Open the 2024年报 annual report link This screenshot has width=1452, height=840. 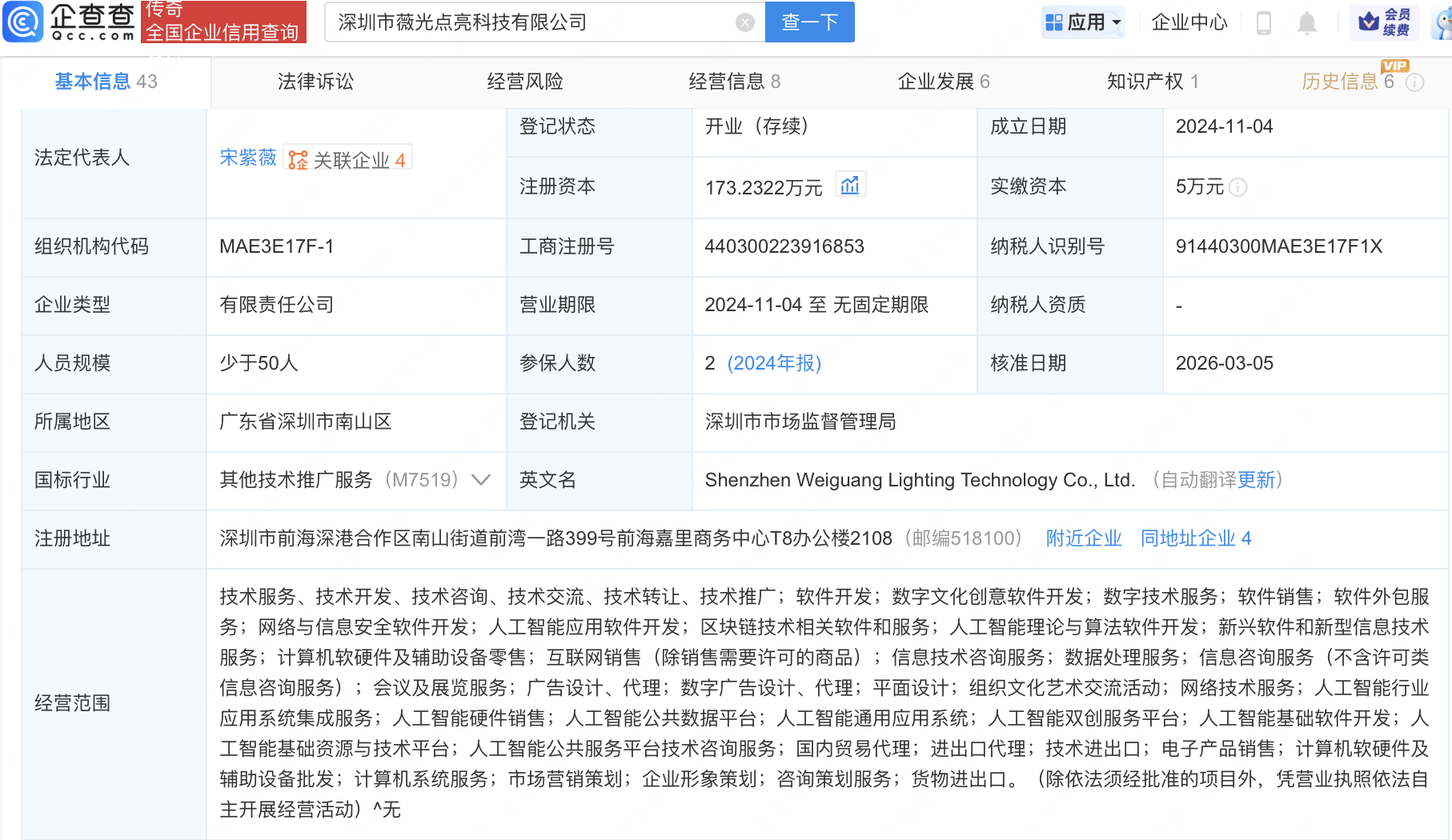774,363
